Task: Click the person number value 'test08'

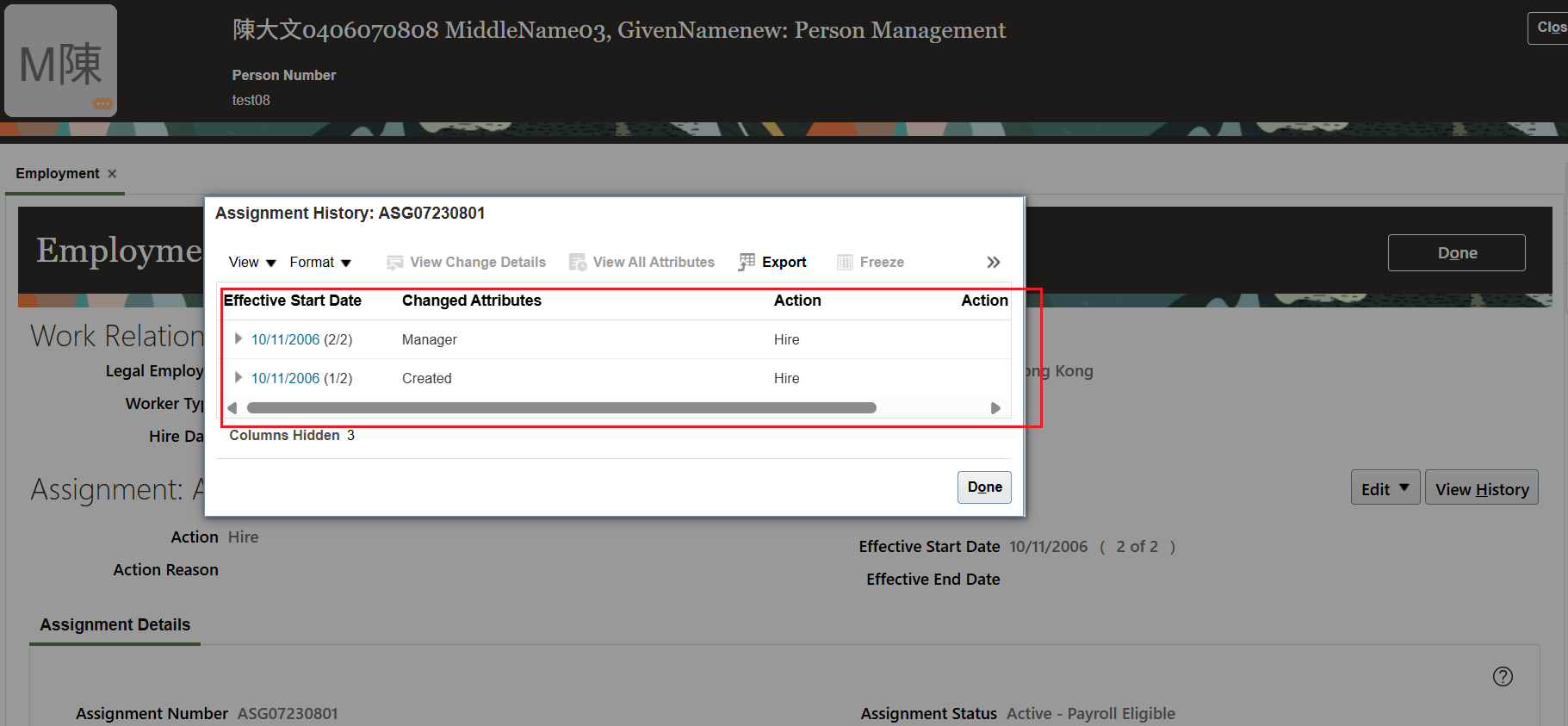Action: [251, 101]
